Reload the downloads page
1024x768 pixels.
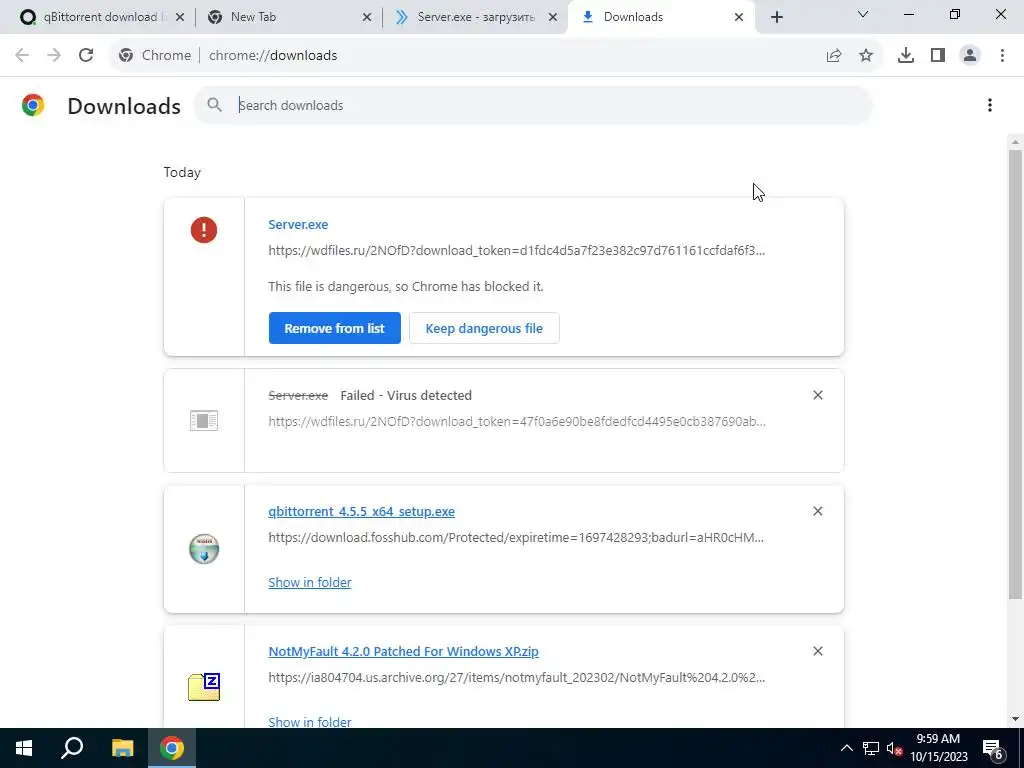[x=86, y=56]
